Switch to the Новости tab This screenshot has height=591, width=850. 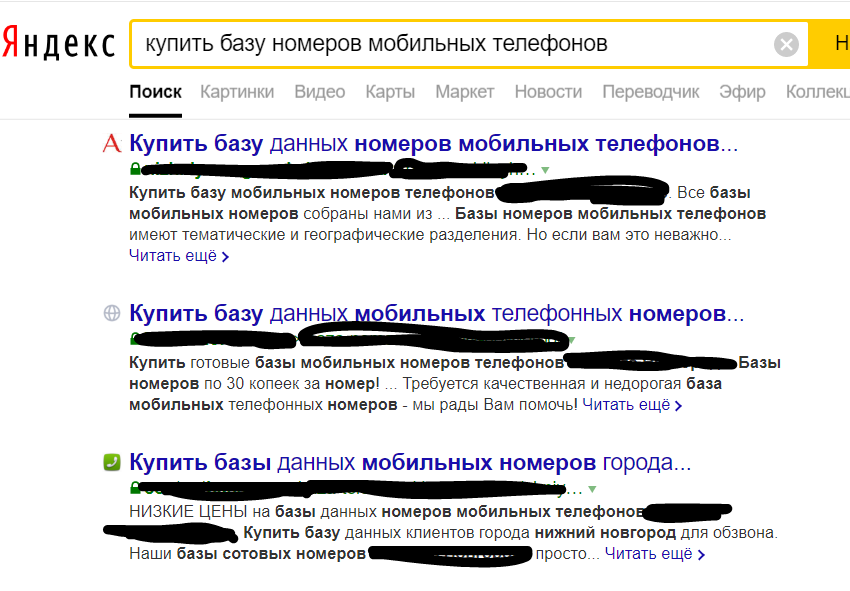[x=548, y=90]
